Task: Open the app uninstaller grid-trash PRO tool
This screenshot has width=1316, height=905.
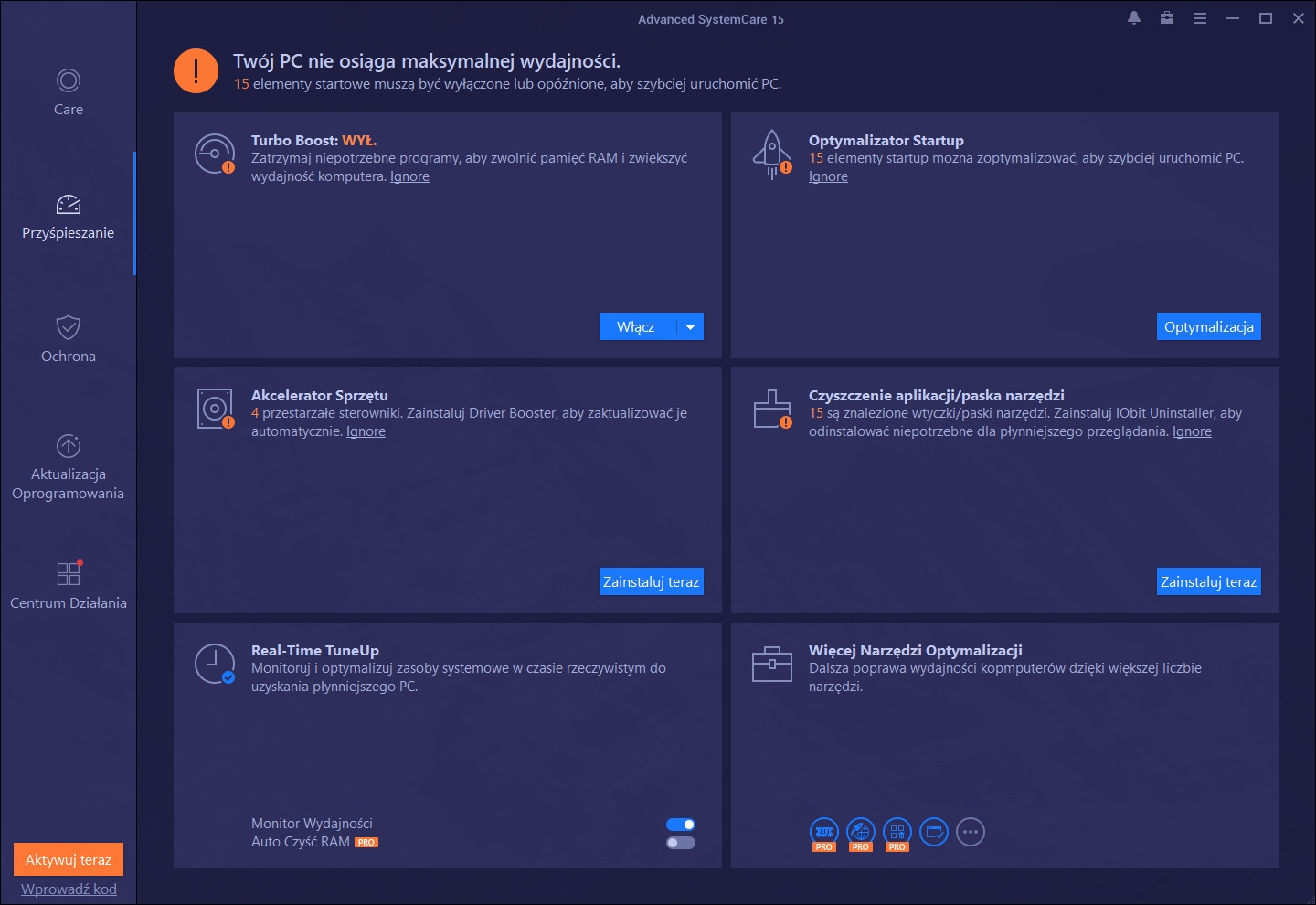Action: (x=897, y=834)
